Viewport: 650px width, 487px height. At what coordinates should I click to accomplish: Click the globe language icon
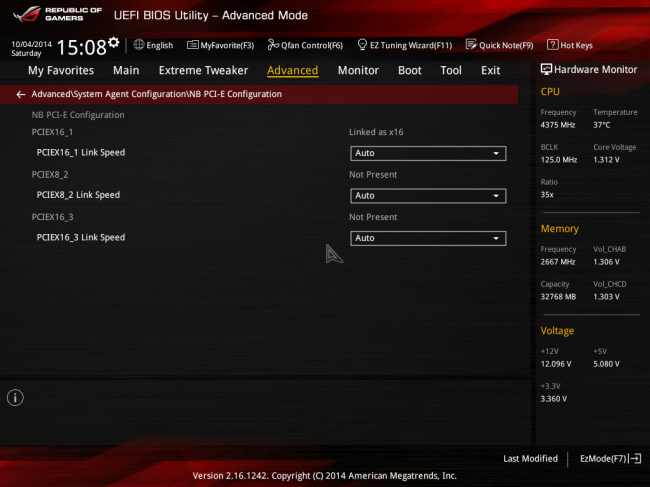(139, 45)
